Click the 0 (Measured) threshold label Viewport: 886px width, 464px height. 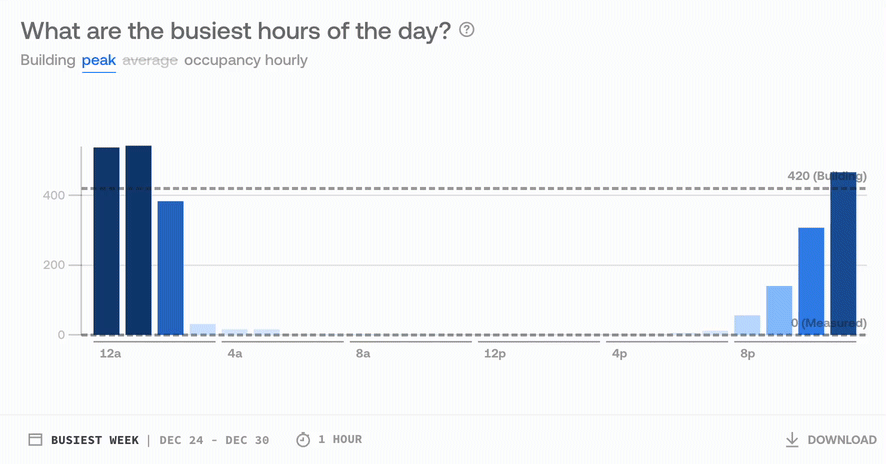(828, 323)
